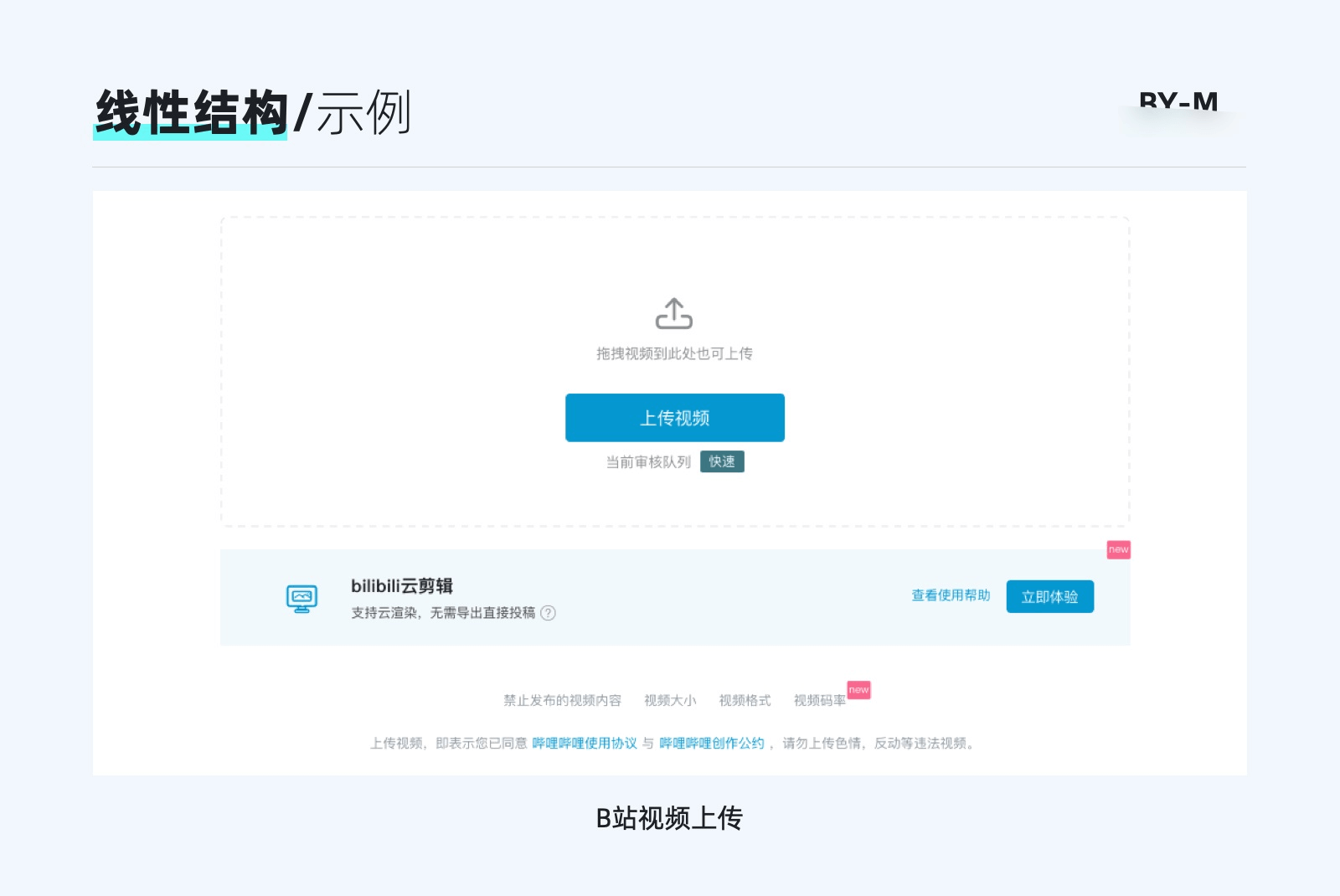This screenshot has height=896, width=1340.
Task: Click the 快速 review queue badge
Action: coord(722,461)
